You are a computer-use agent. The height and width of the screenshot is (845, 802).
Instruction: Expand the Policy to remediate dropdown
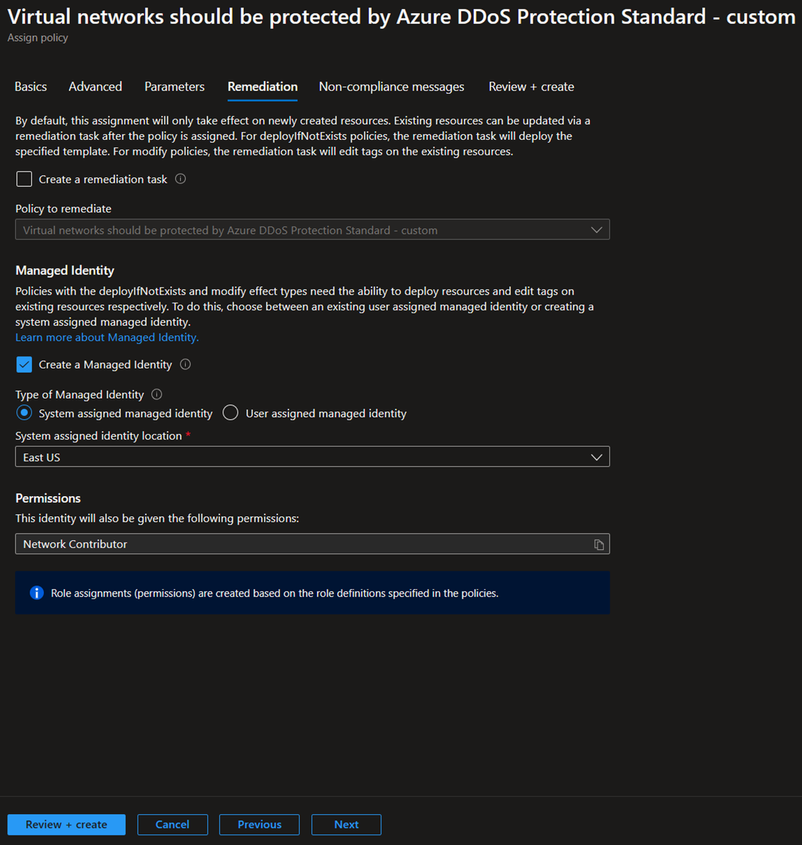313,230
